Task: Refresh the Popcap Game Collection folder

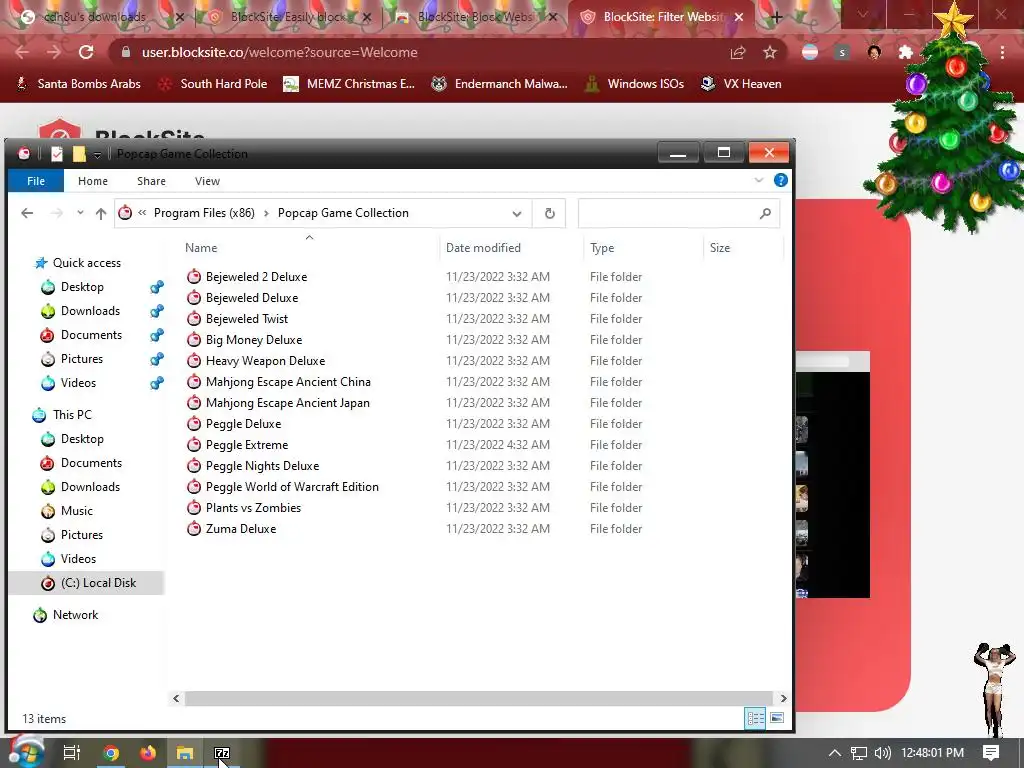Action: [550, 213]
